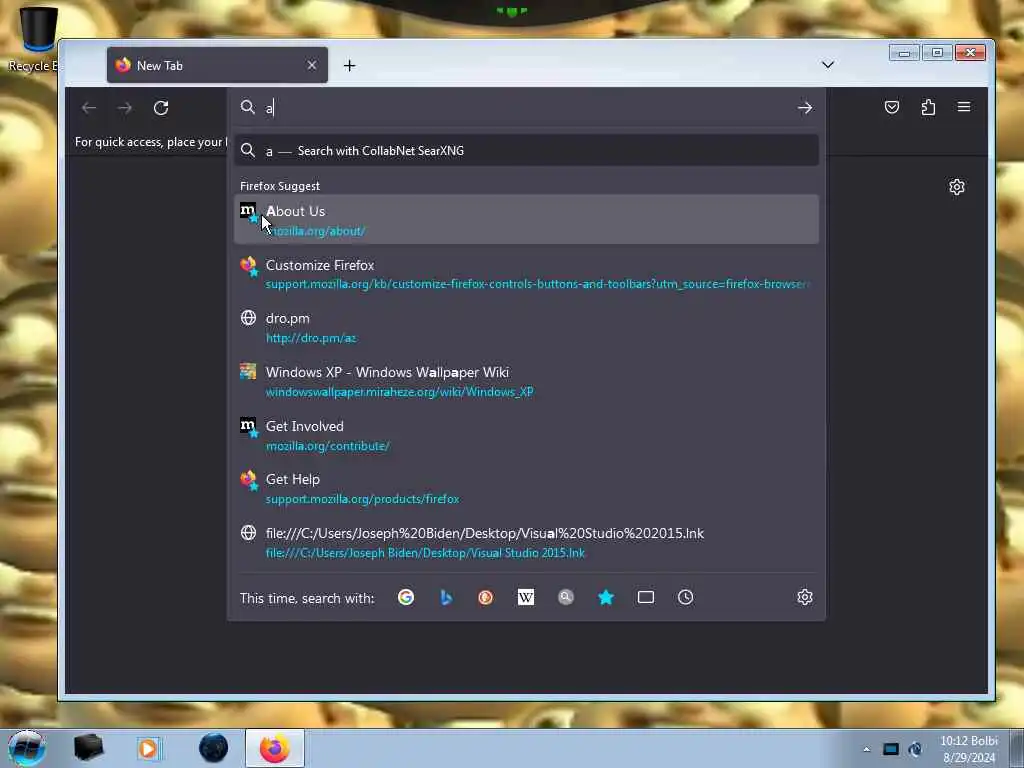1024x768 pixels.
Task: Open the Extensions puzzle icon
Action: [928, 107]
